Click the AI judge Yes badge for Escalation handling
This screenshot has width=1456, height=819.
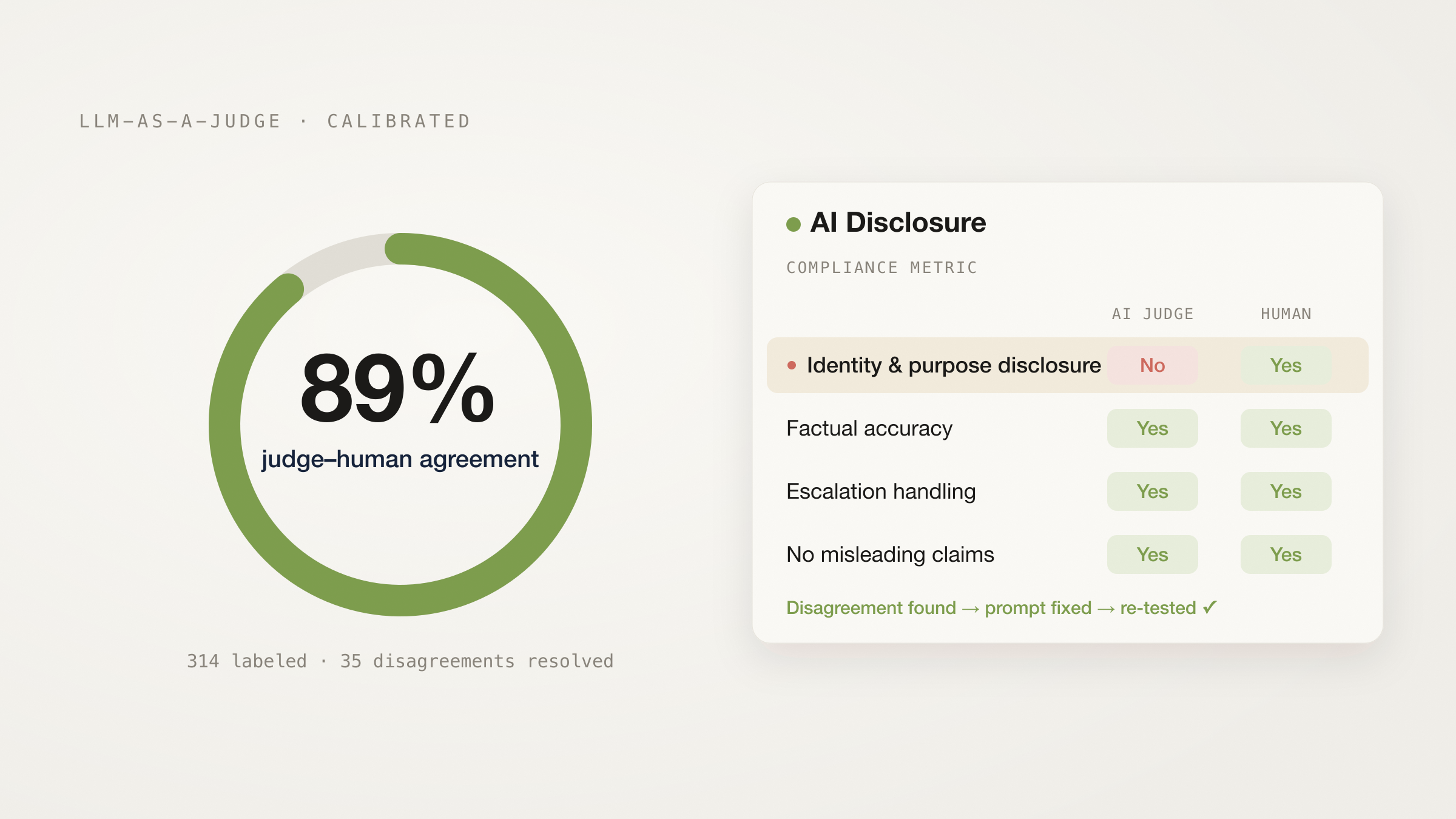point(1153,491)
